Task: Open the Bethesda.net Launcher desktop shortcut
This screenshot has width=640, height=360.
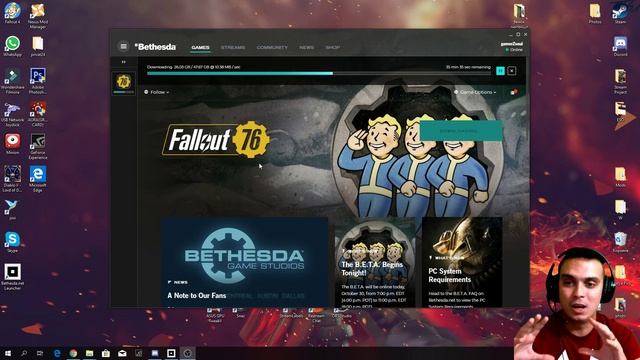Action: pyautogui.click(x=13, y=277)
